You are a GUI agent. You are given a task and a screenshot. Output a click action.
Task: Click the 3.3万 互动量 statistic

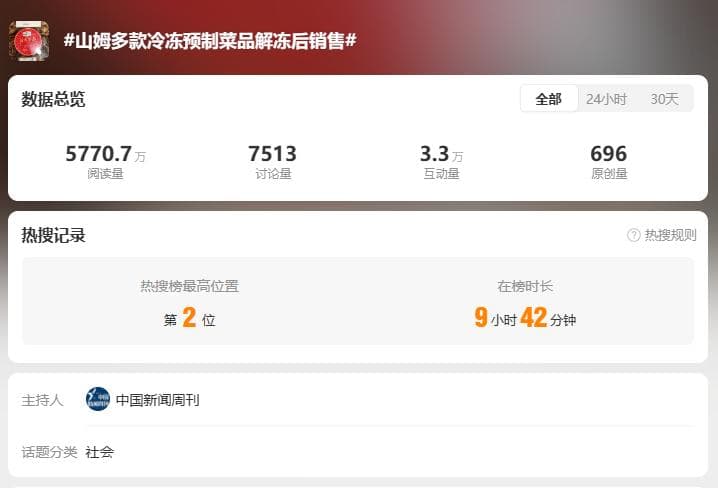click(441, 161)
